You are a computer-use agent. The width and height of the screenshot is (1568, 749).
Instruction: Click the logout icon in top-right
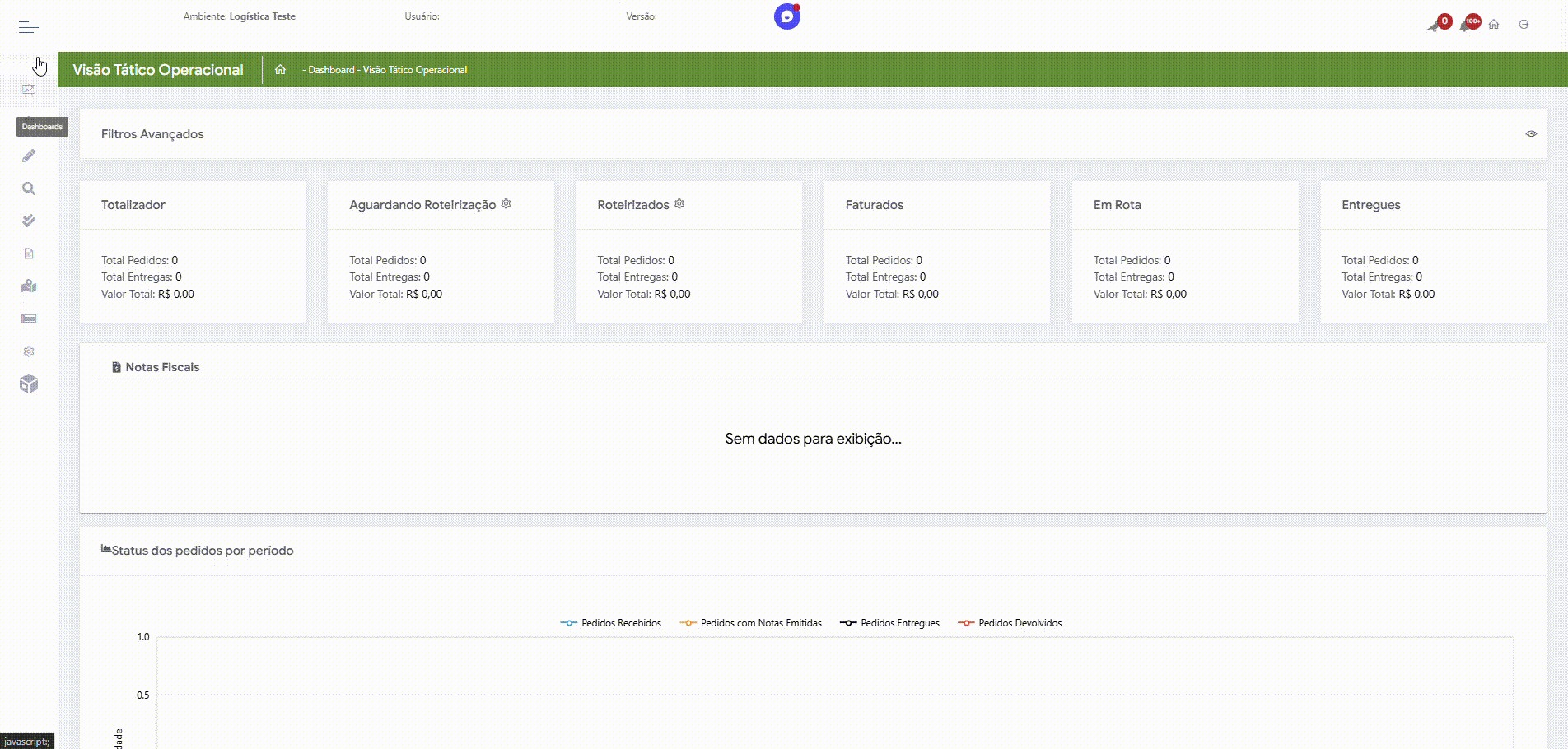pyautogui.click(x=1524, y=25)
